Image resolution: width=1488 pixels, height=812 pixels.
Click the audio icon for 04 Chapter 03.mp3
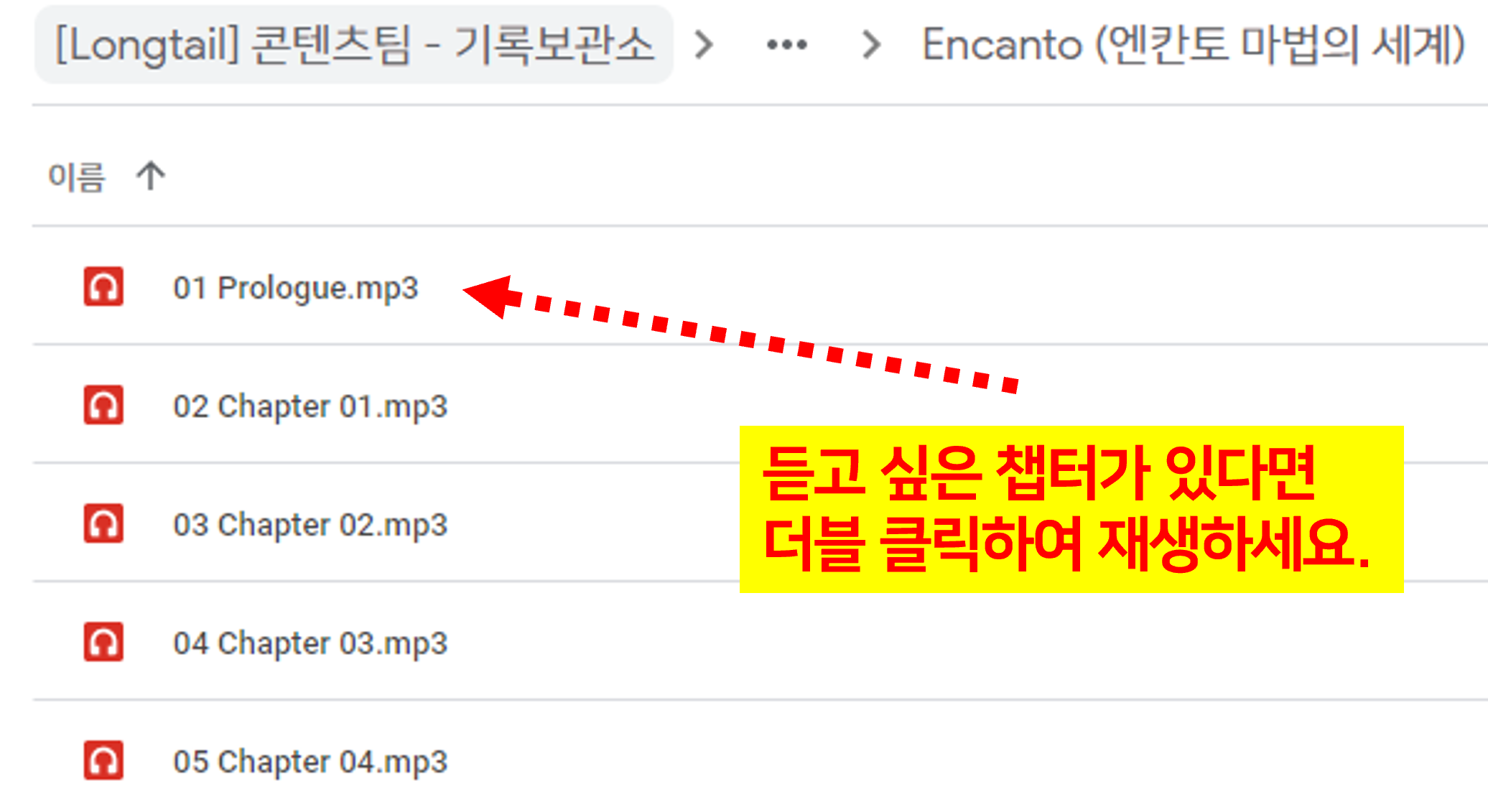(103, 642)
